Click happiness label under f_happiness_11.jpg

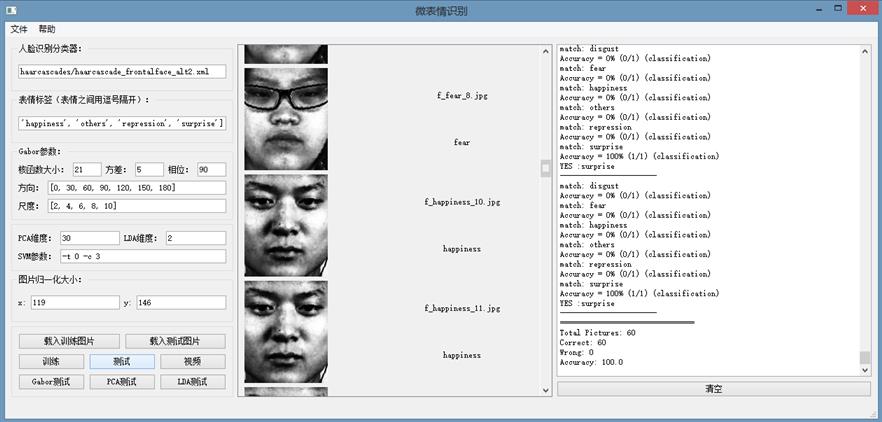click(x=462, y=355)
